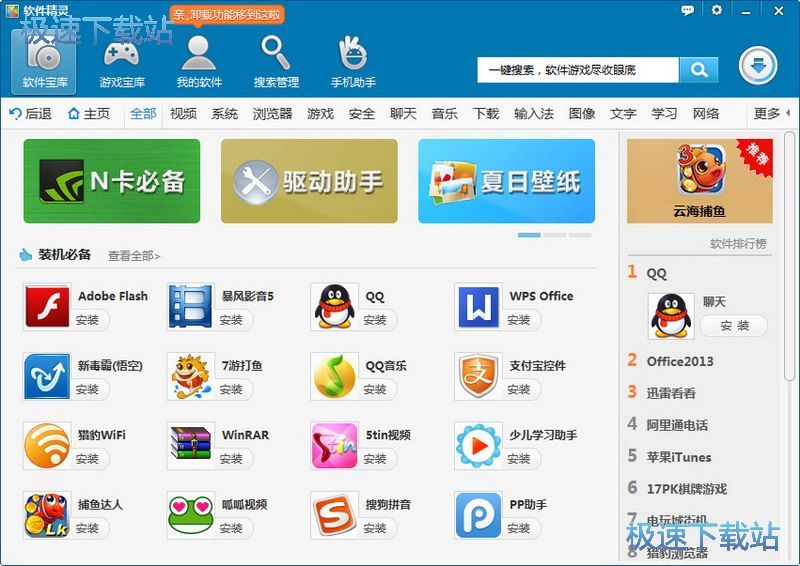Open 阿里通电话 in ranking list
The height and width of the screenshot is (566, 800).
point(677,425)
